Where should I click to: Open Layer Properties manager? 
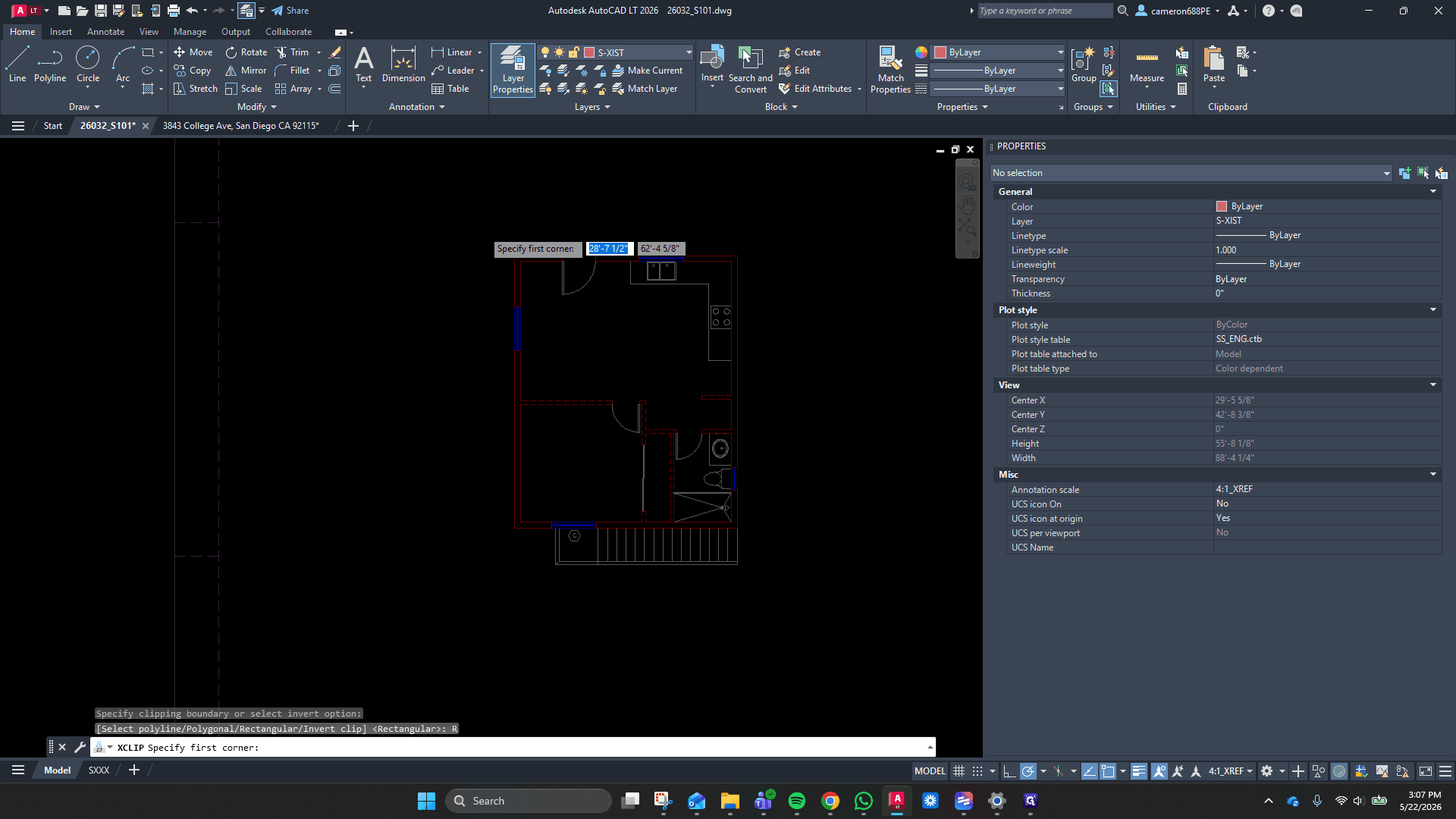513,70
